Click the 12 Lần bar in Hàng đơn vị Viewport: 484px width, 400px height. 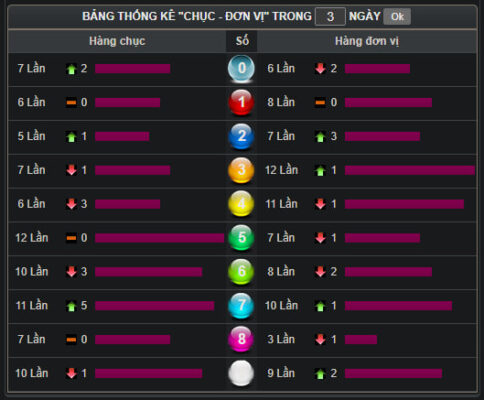410,170
